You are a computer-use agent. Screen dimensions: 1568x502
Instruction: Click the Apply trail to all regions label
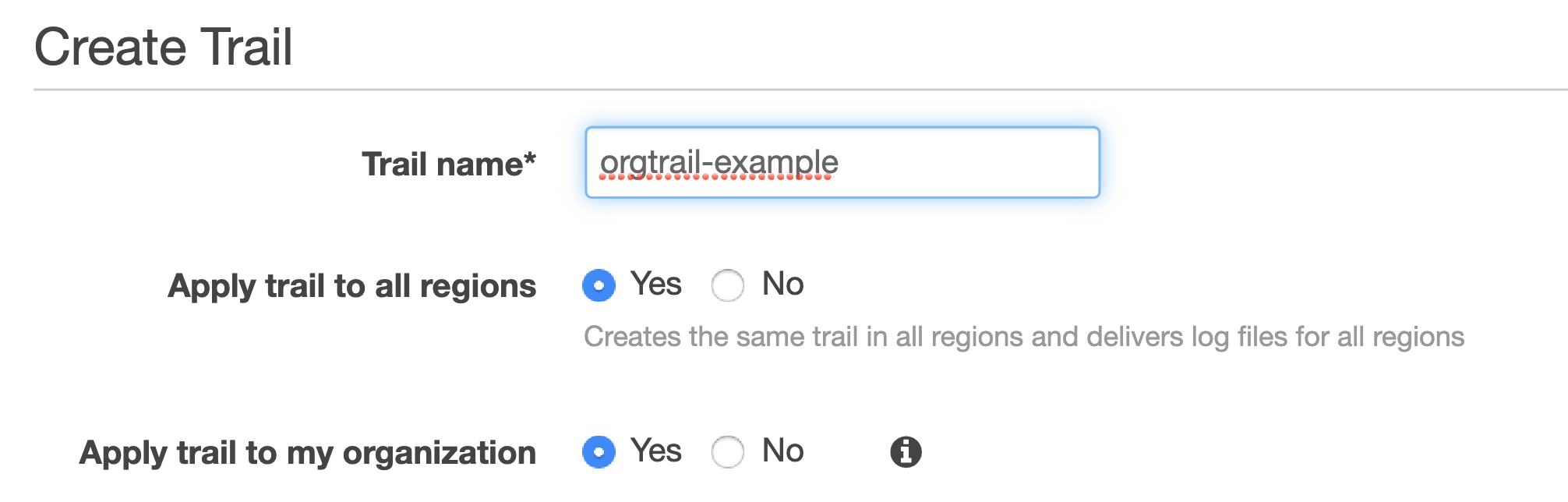[x=352, y=286]
